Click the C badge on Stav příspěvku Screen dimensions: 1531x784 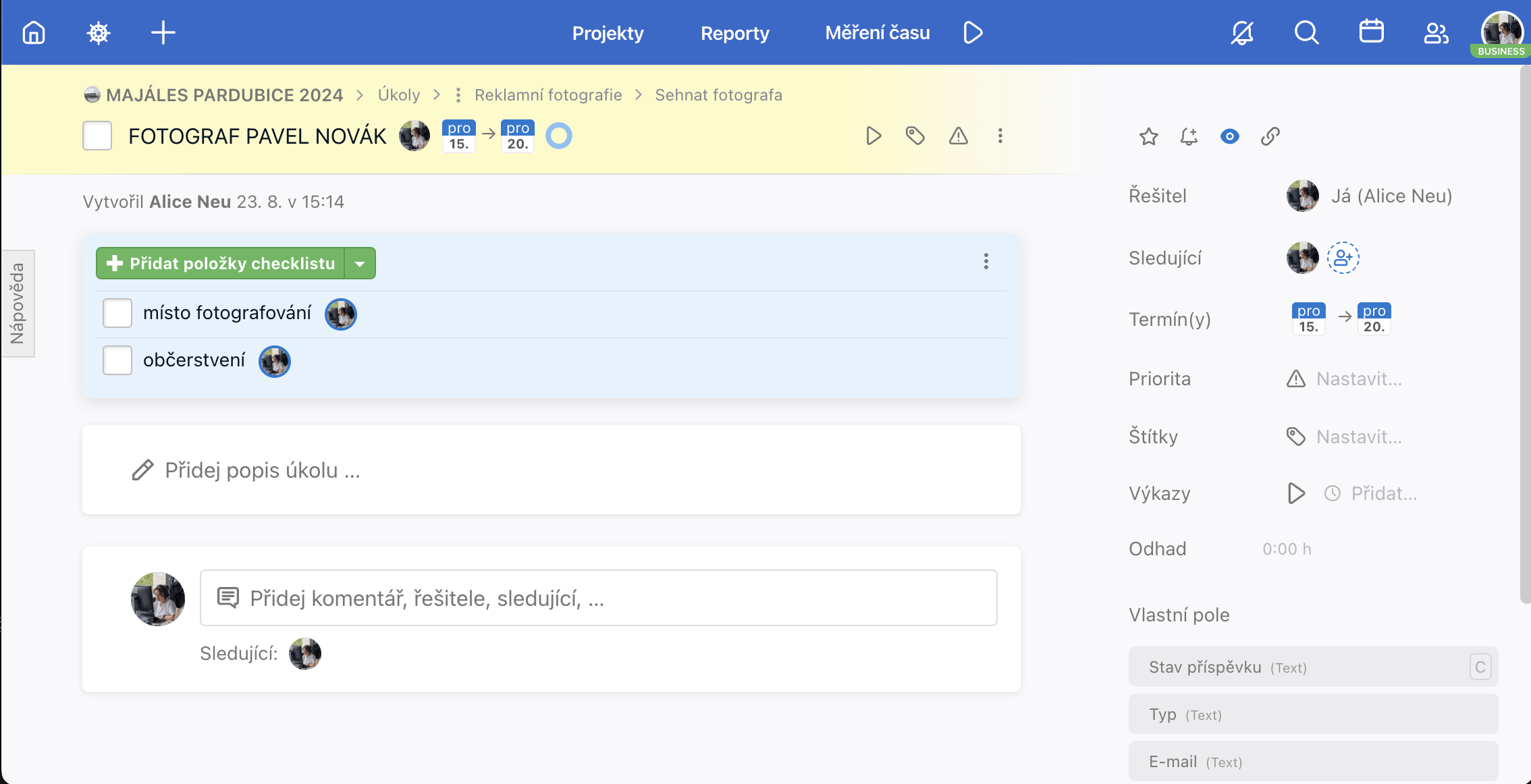(x=1480, y=667)
